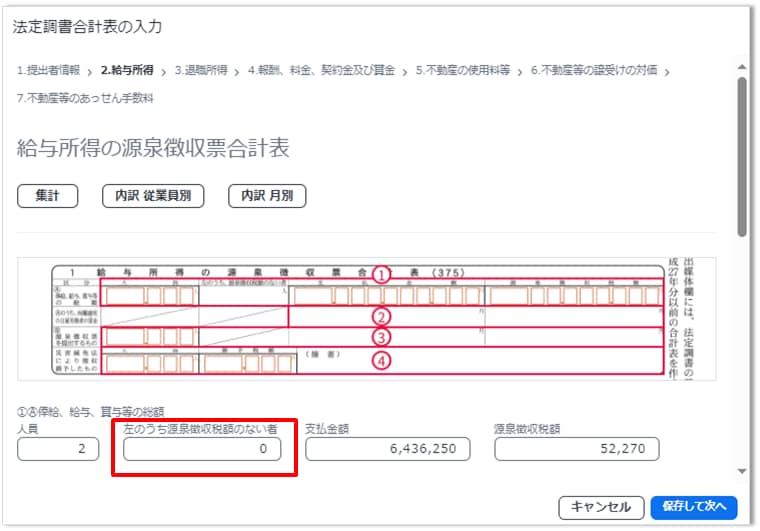Click the 人員 input field

(58, 450)
